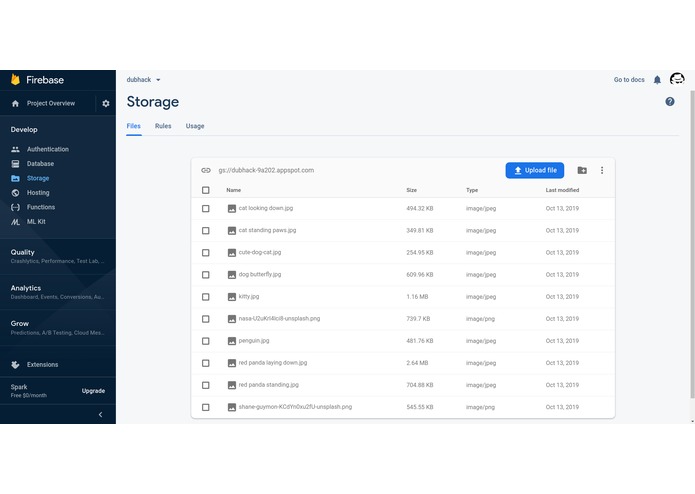Click the Upload file button
This screenshot has height=494, width=695.
click(535, 170)
